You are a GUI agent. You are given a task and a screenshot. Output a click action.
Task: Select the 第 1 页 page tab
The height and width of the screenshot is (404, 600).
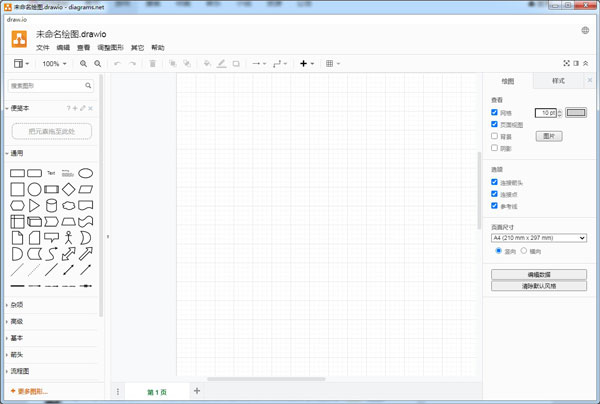[157, 392]
